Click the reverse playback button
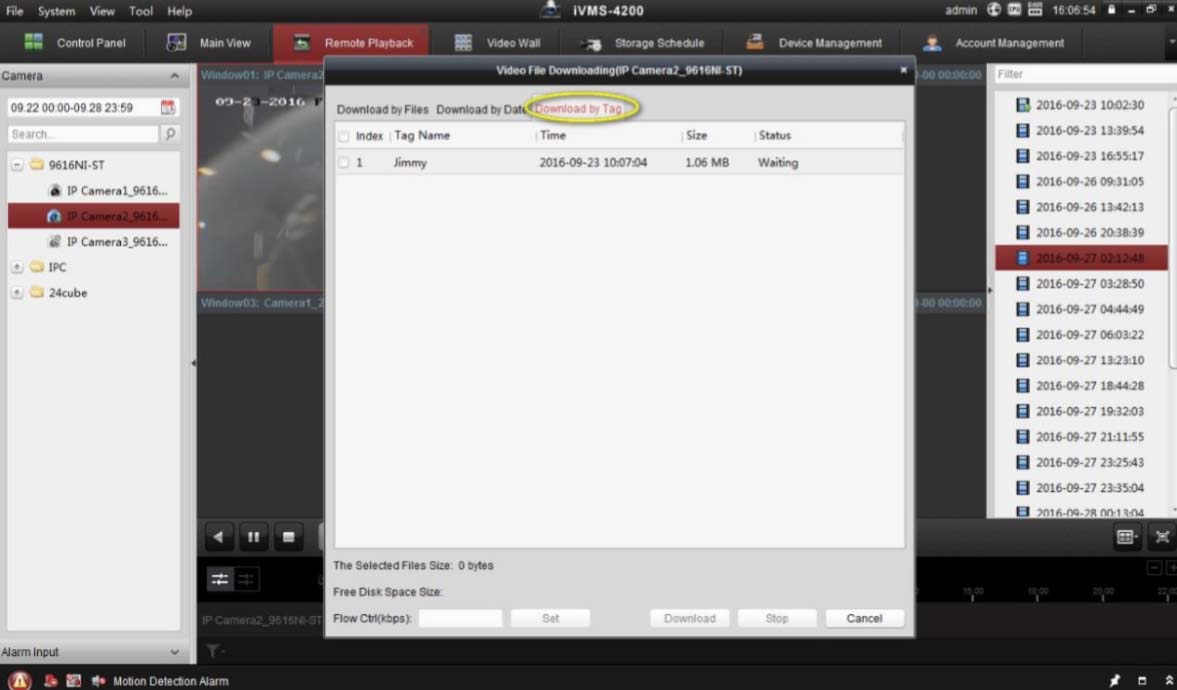 point(218,537)
